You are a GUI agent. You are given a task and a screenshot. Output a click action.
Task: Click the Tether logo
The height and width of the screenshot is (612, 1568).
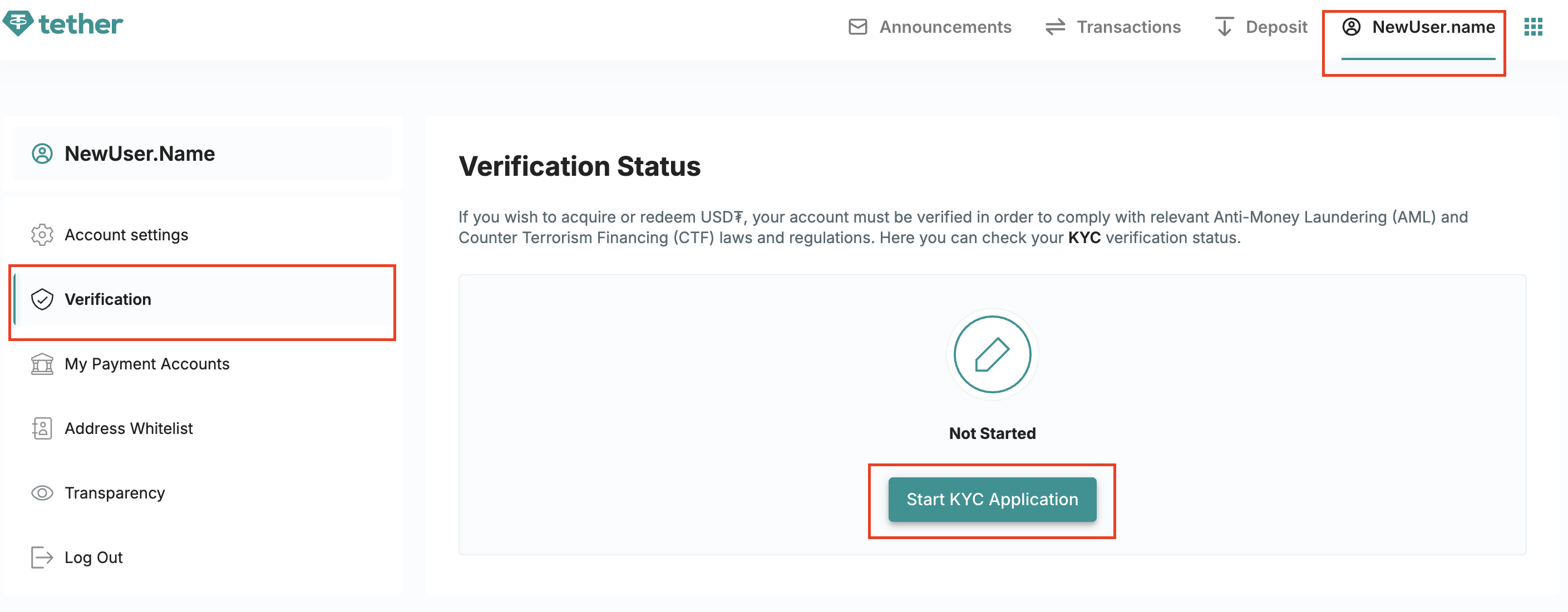point(63,24)
